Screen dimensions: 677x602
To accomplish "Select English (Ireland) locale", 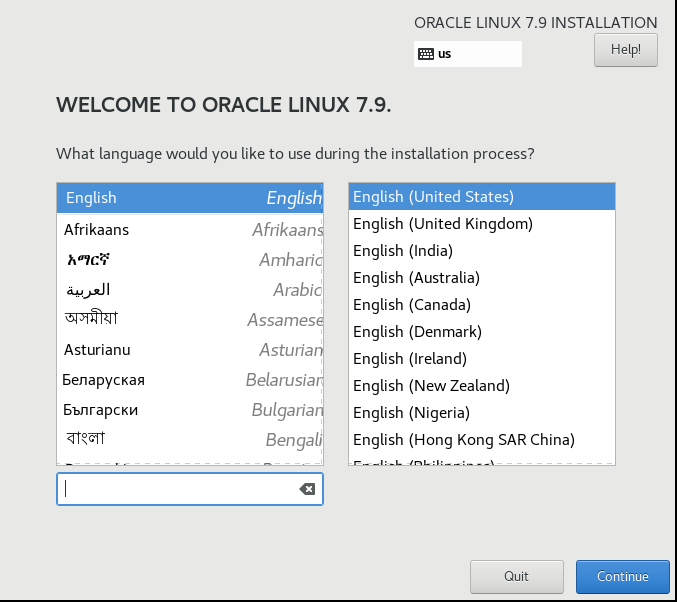I will [x=482, y=358].
